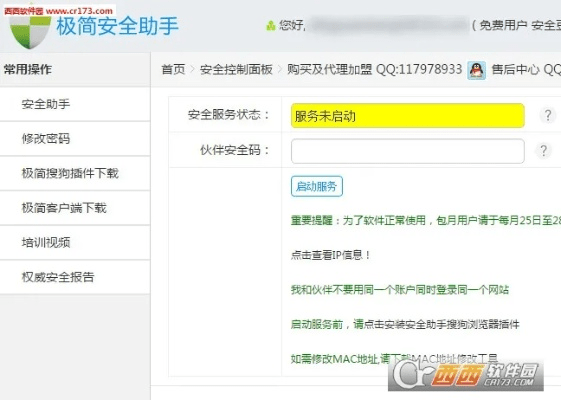This screenshot has height=400, width=561.
Task: Click the 伙伴安全码 label
Action: click(x=235, y=150)
